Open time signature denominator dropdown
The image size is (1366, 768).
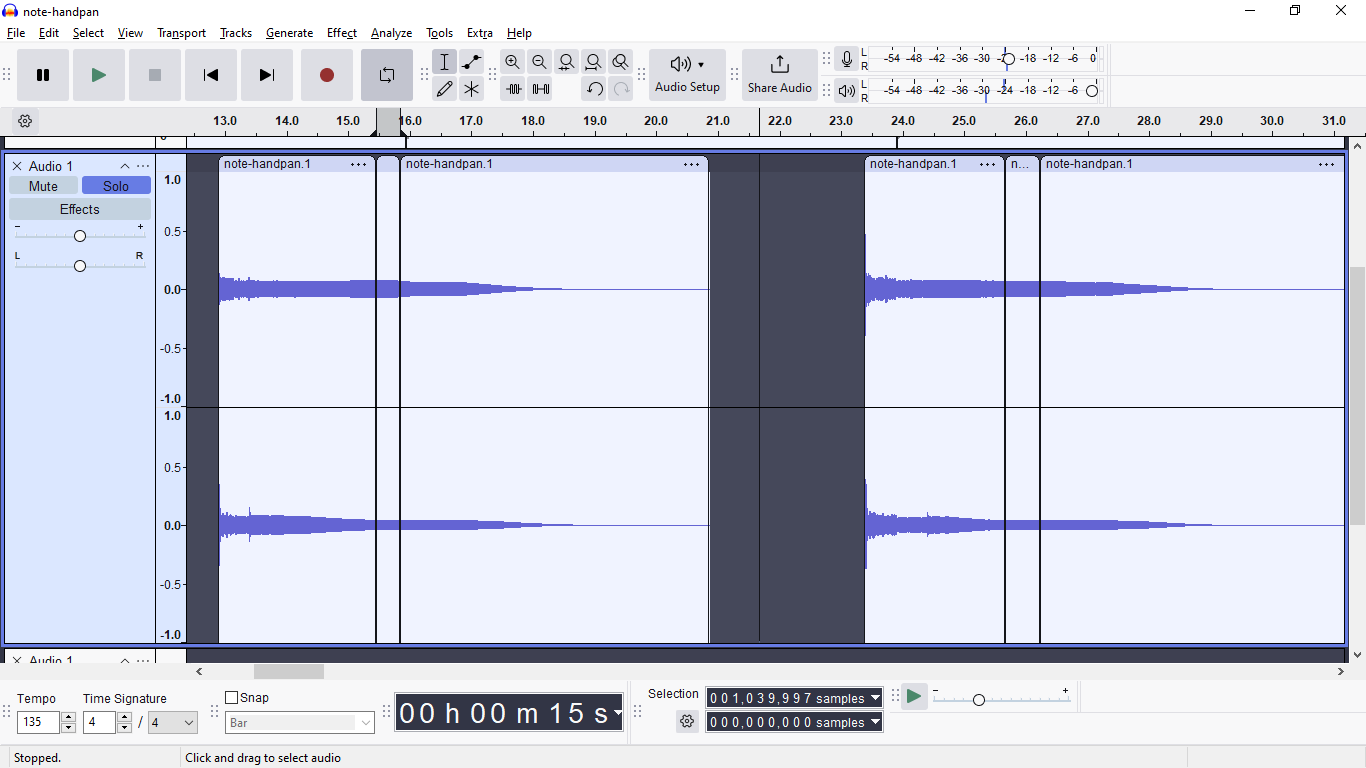pos(173,722)
